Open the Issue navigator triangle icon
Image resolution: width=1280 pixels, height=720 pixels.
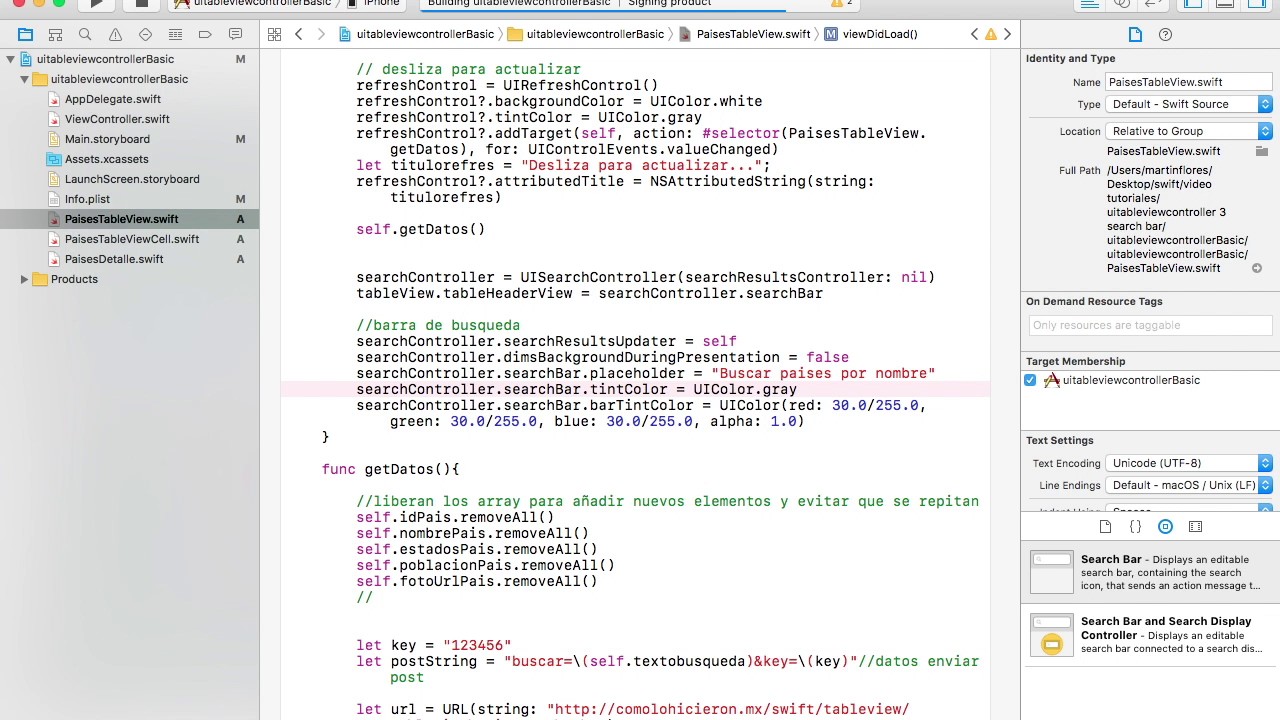[x=115, y=34]
